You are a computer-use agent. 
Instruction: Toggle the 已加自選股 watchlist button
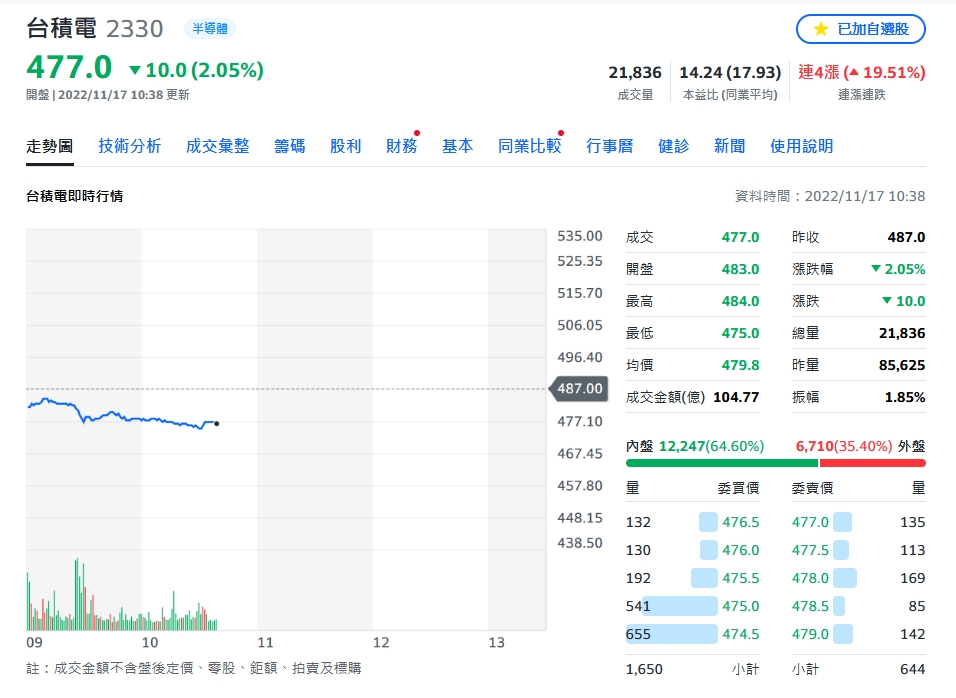(x=861, y=29)
